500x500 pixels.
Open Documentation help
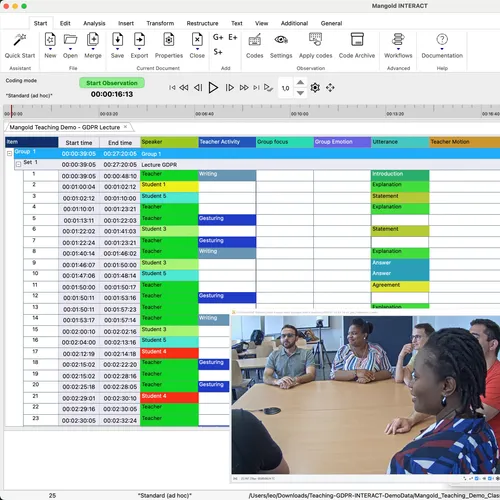pos(442,39)
